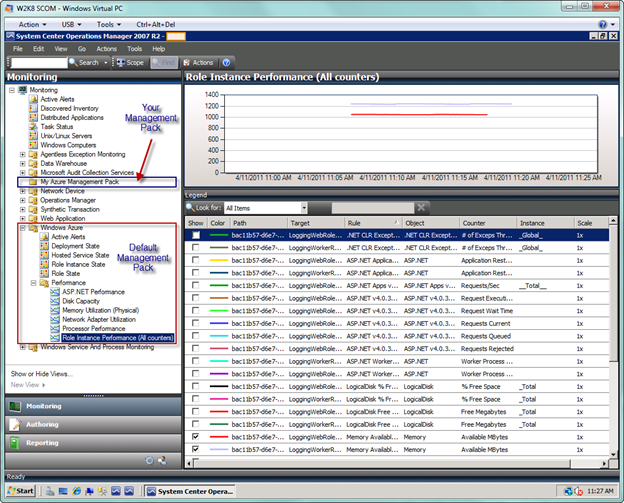
Task: Check the Requests/Sec row checkbox
Action: (195, 285)
